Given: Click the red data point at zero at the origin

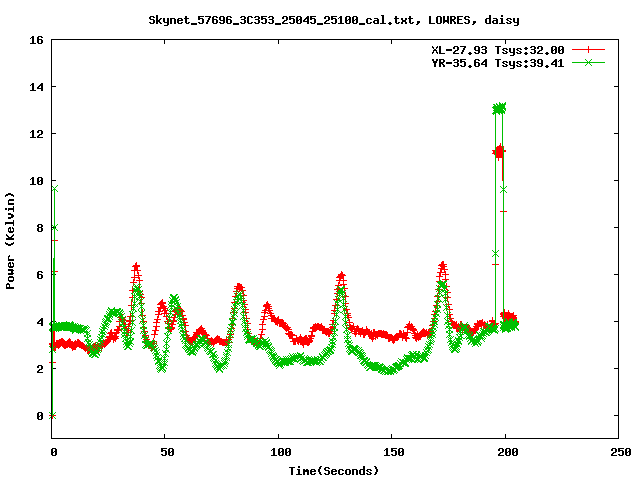Looking at the screenshot, I should click(x=52, y=415).
